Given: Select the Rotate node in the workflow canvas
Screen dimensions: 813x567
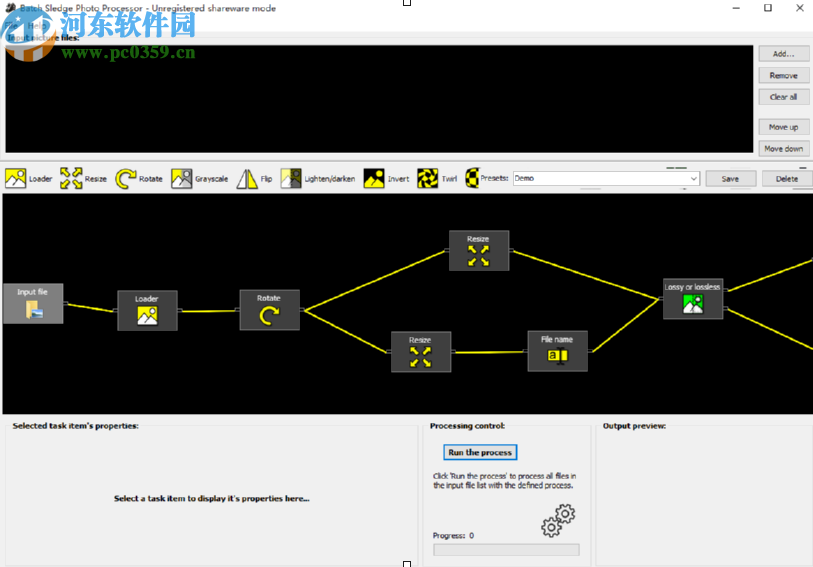Looking at the screenshot, I should (270, 310).
